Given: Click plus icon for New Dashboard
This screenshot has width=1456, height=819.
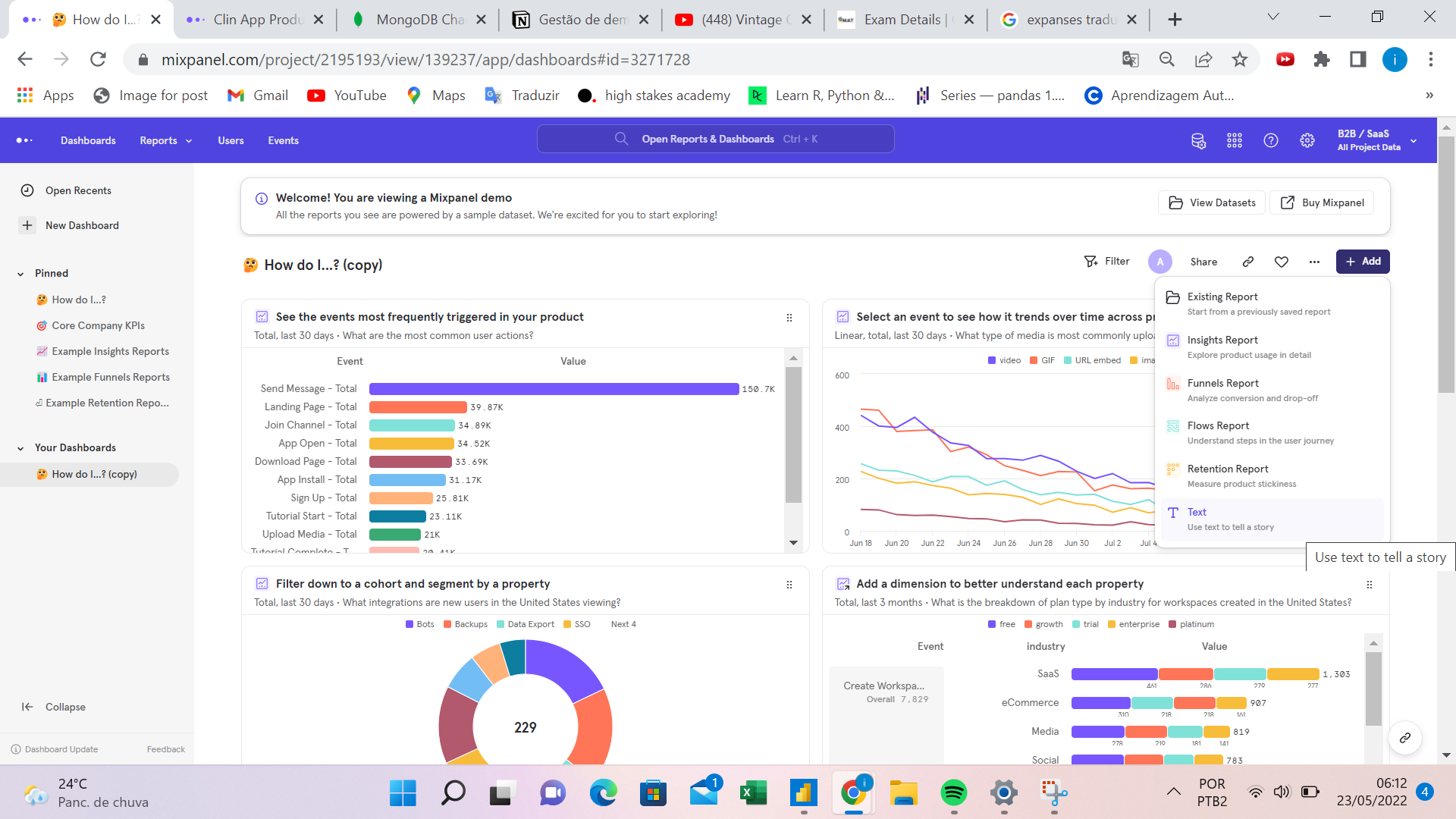Looking at the screenshot, I should (27, 225).
